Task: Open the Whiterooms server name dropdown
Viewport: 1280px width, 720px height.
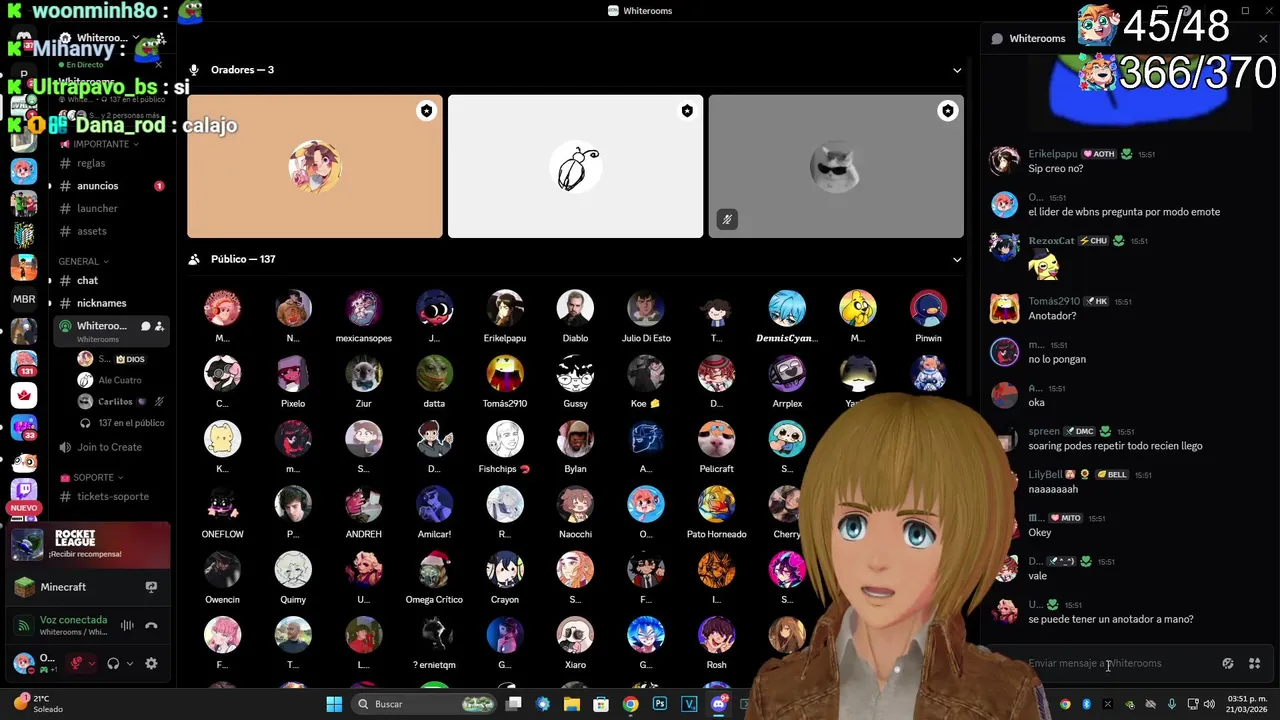Action: (110, 38)
